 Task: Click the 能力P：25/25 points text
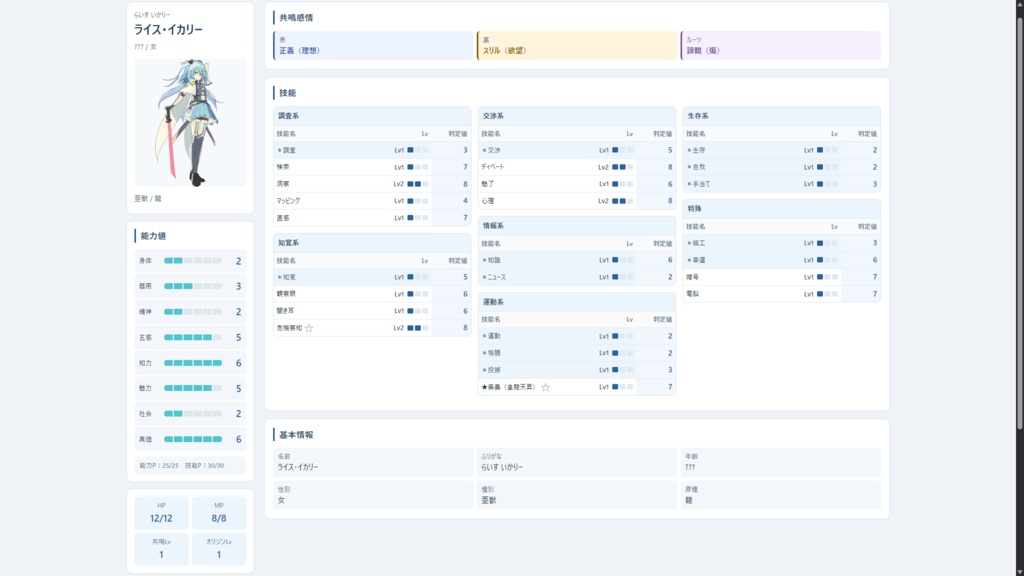pos(159,466)
